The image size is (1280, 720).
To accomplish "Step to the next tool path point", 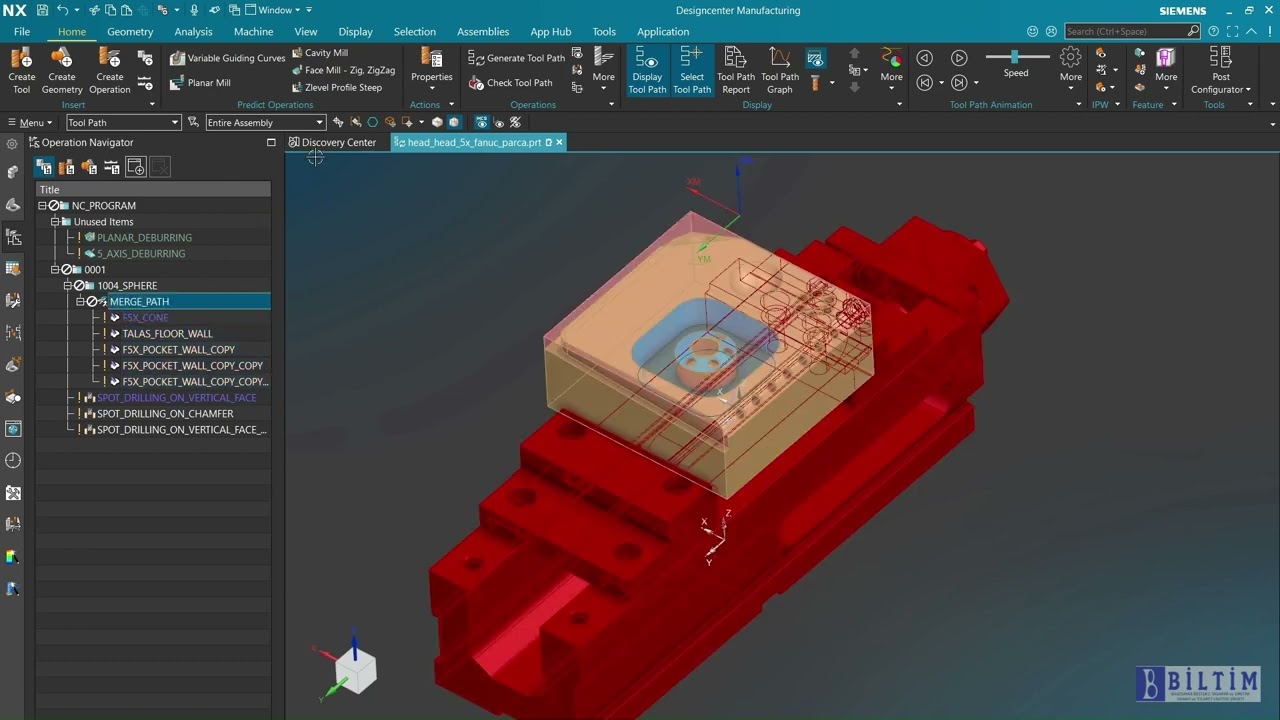I will coord(959,83).
